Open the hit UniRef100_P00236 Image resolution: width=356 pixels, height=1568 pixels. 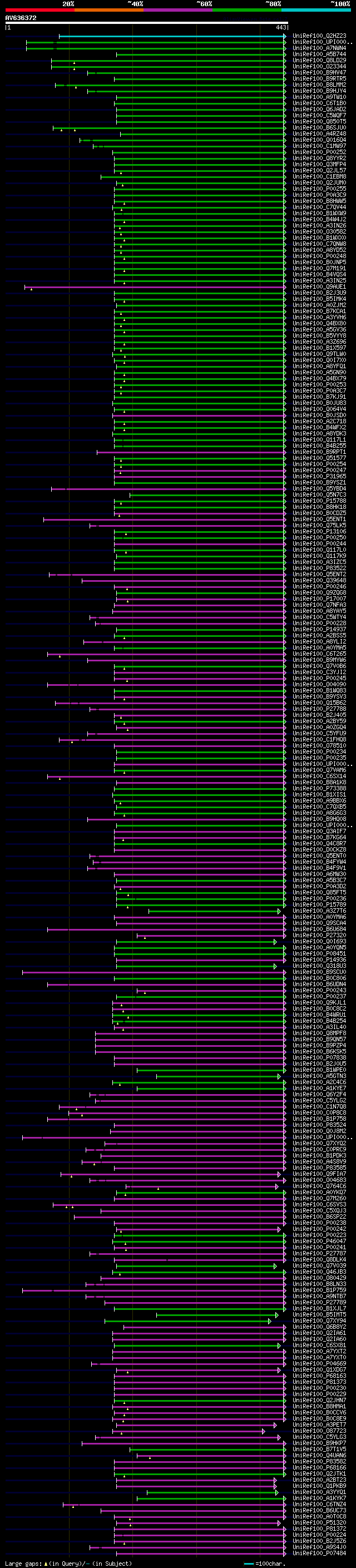pos(319,899)
